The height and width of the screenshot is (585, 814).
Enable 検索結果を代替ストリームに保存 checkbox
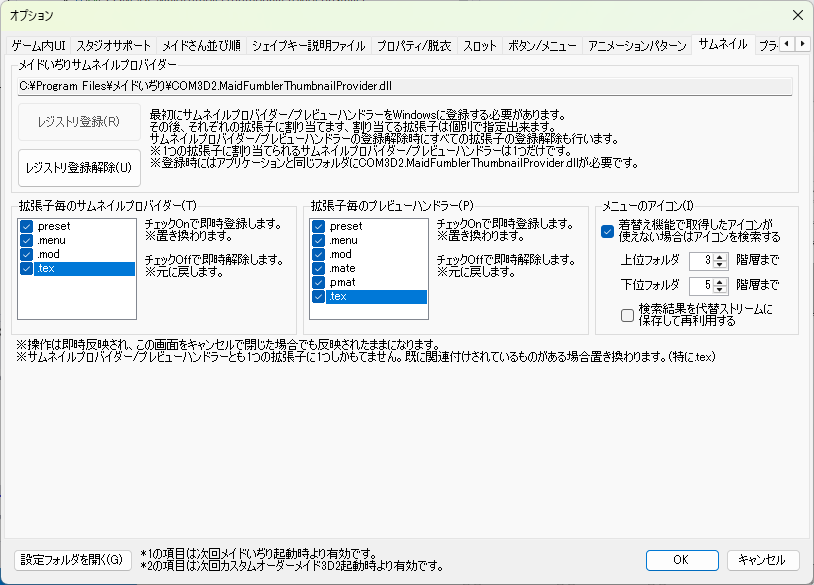(x=627, y=315)
